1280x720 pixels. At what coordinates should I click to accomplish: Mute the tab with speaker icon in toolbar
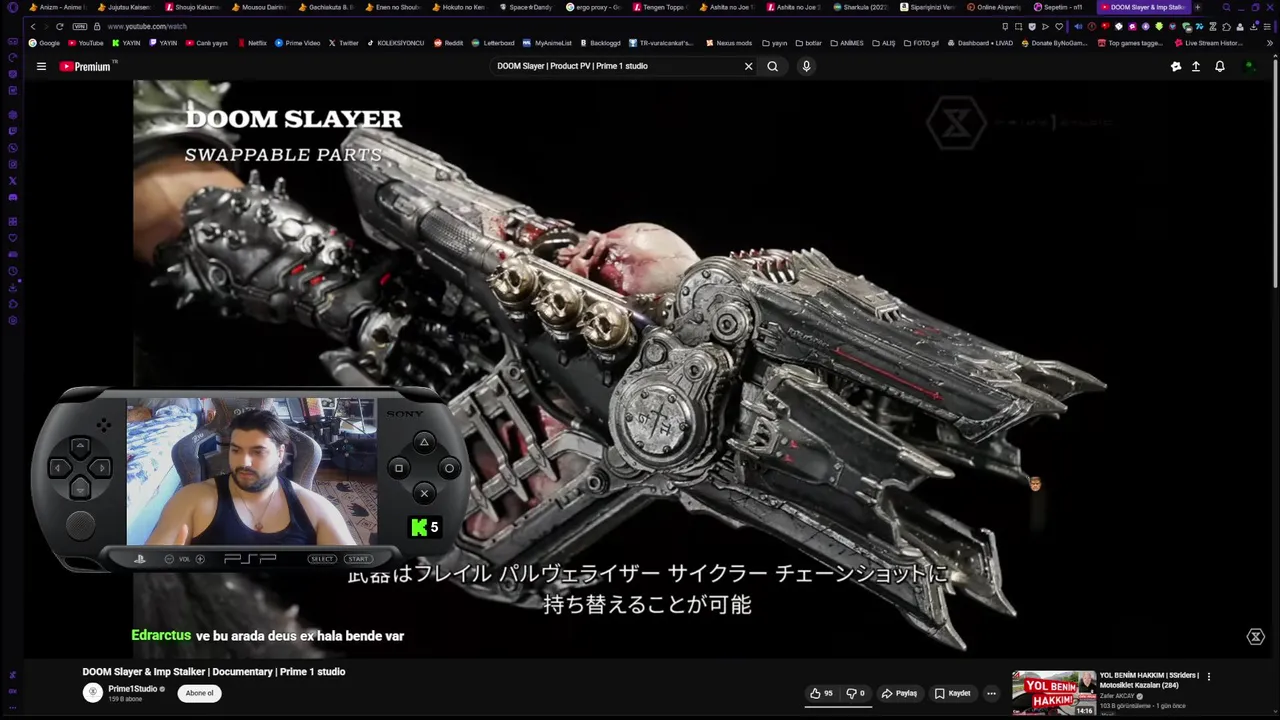(1078, 26)
